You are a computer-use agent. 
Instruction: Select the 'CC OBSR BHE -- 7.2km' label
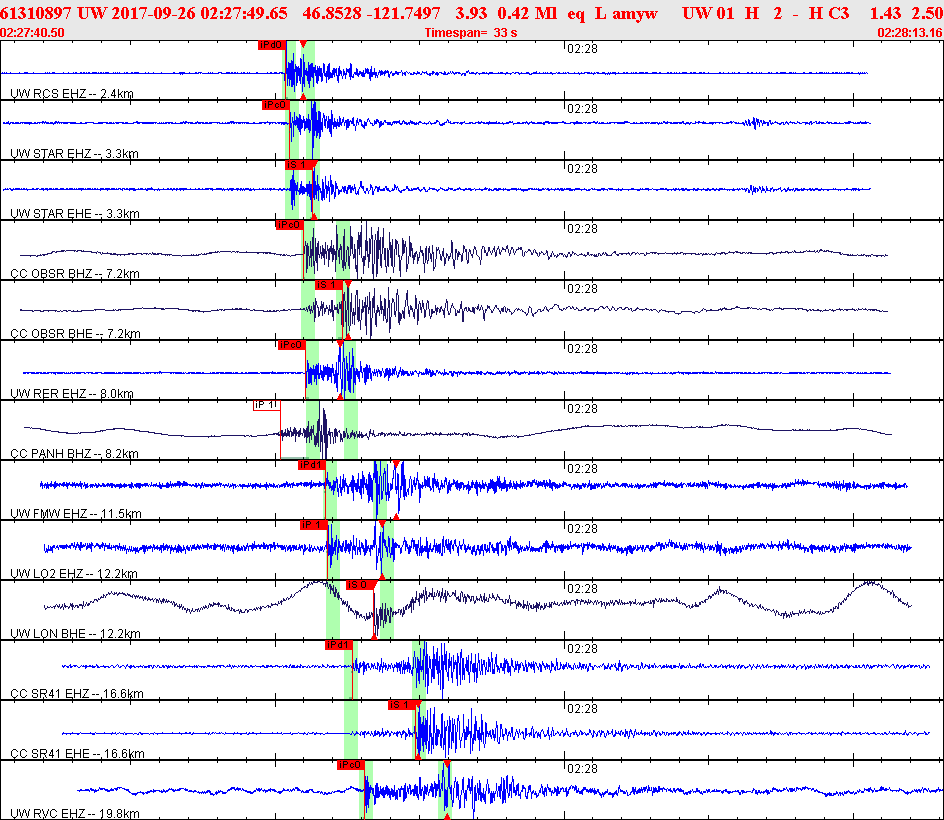(75, 334)
